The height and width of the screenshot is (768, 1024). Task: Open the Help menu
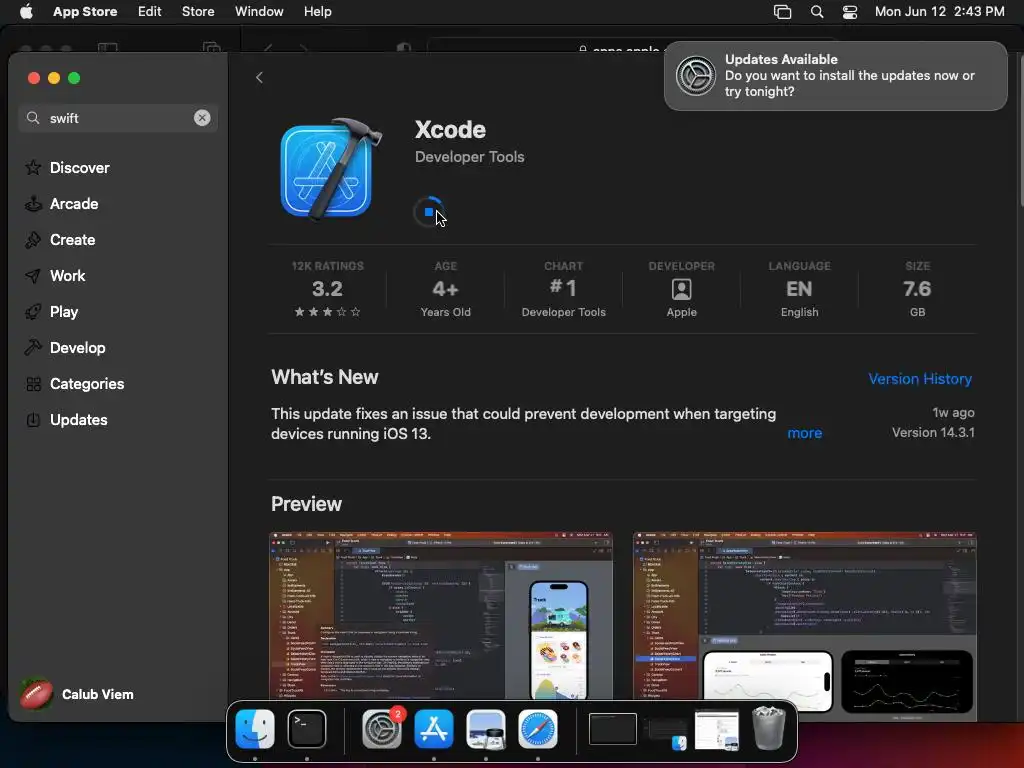pyautogui.click(x=317, y=12)
